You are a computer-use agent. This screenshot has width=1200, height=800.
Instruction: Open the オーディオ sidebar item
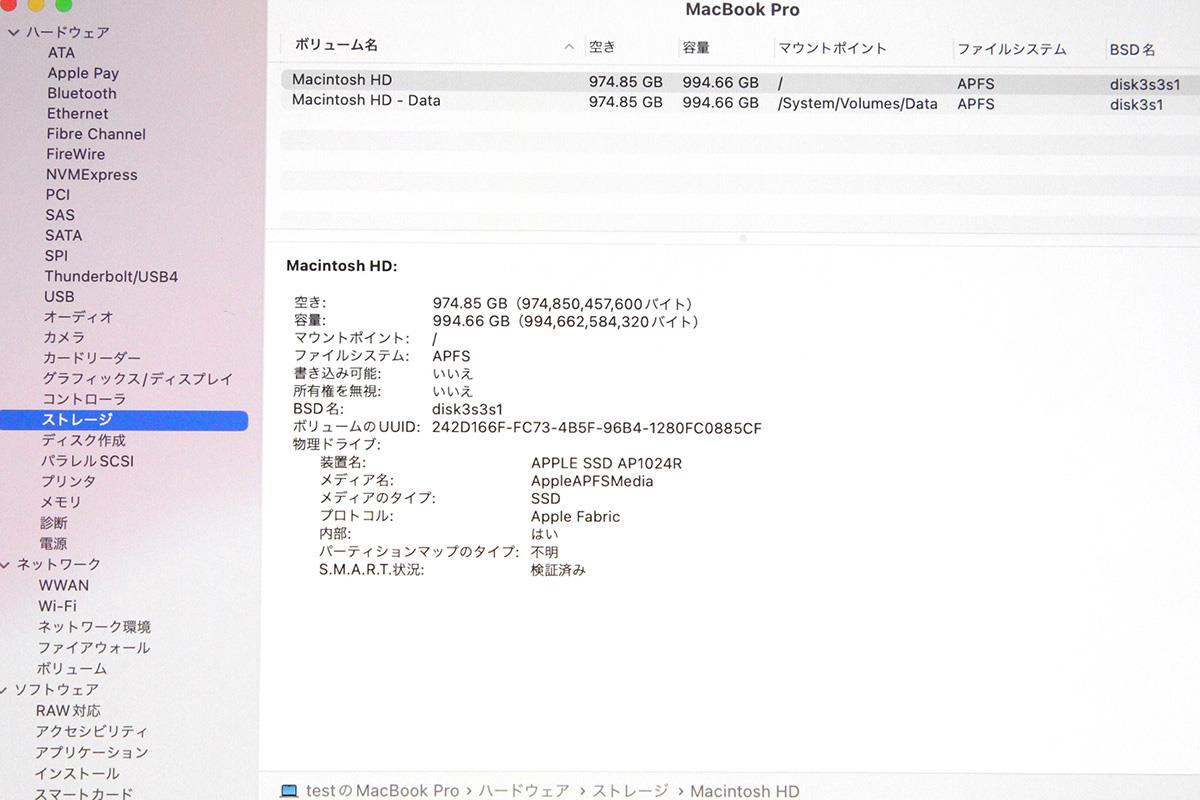click(x=79, y=317)
